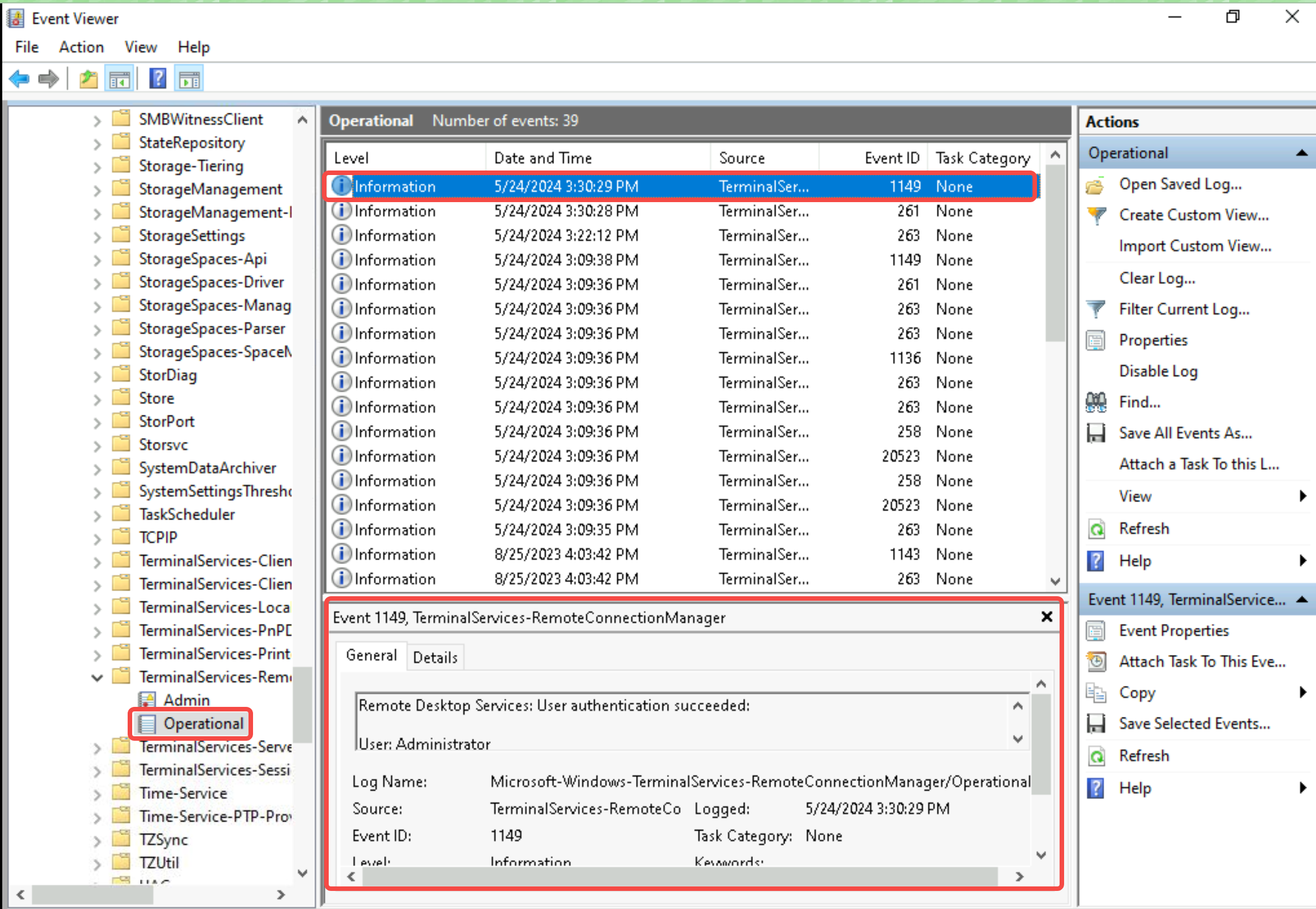The image size is (1316, 909).
Task: Click the message text box scroll down arrow
Action: coord(1018,739)
